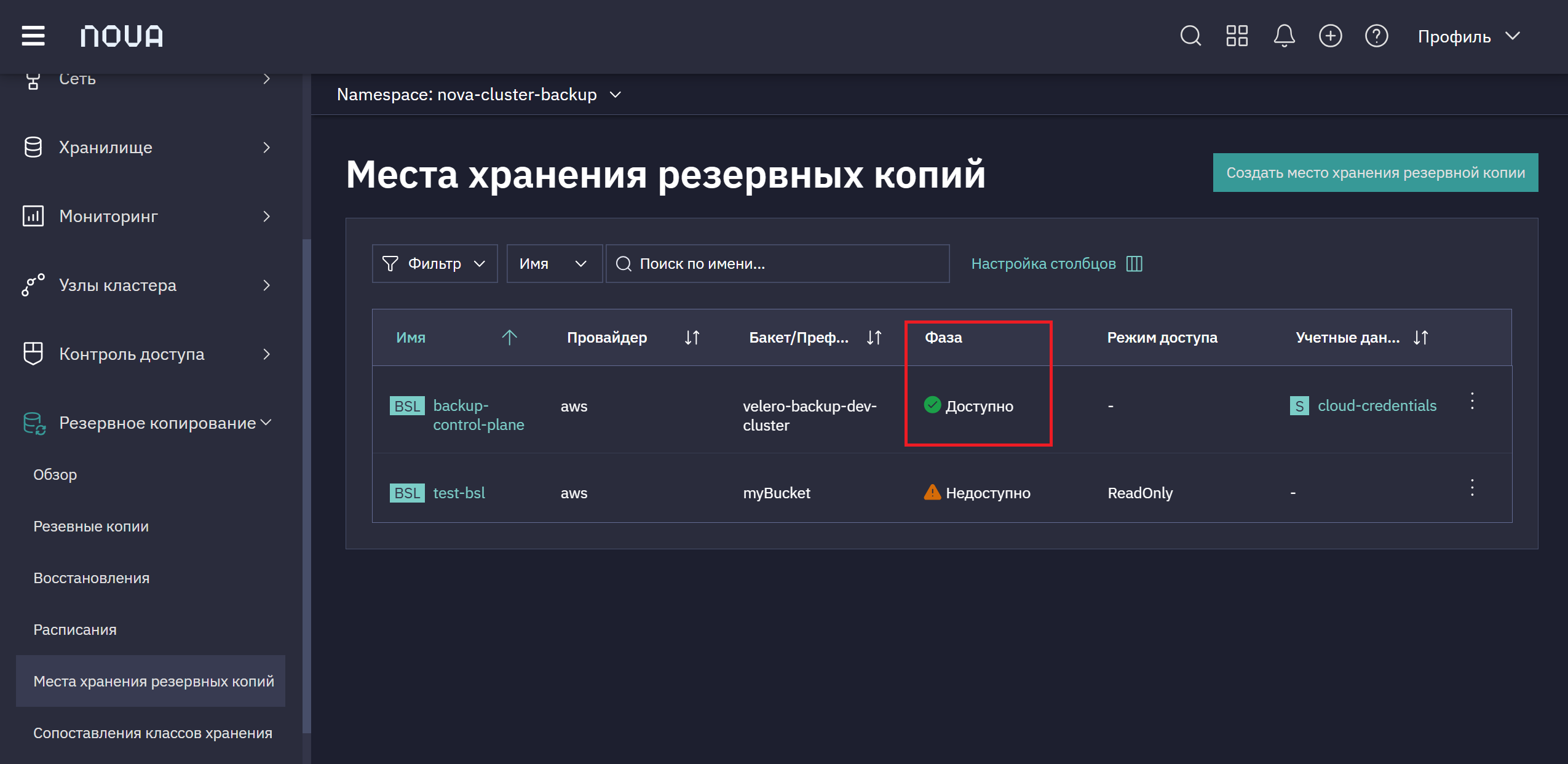Open the hamburger navigation menu
Viewport: 1568px width, 764px height.
click(33, 36)
